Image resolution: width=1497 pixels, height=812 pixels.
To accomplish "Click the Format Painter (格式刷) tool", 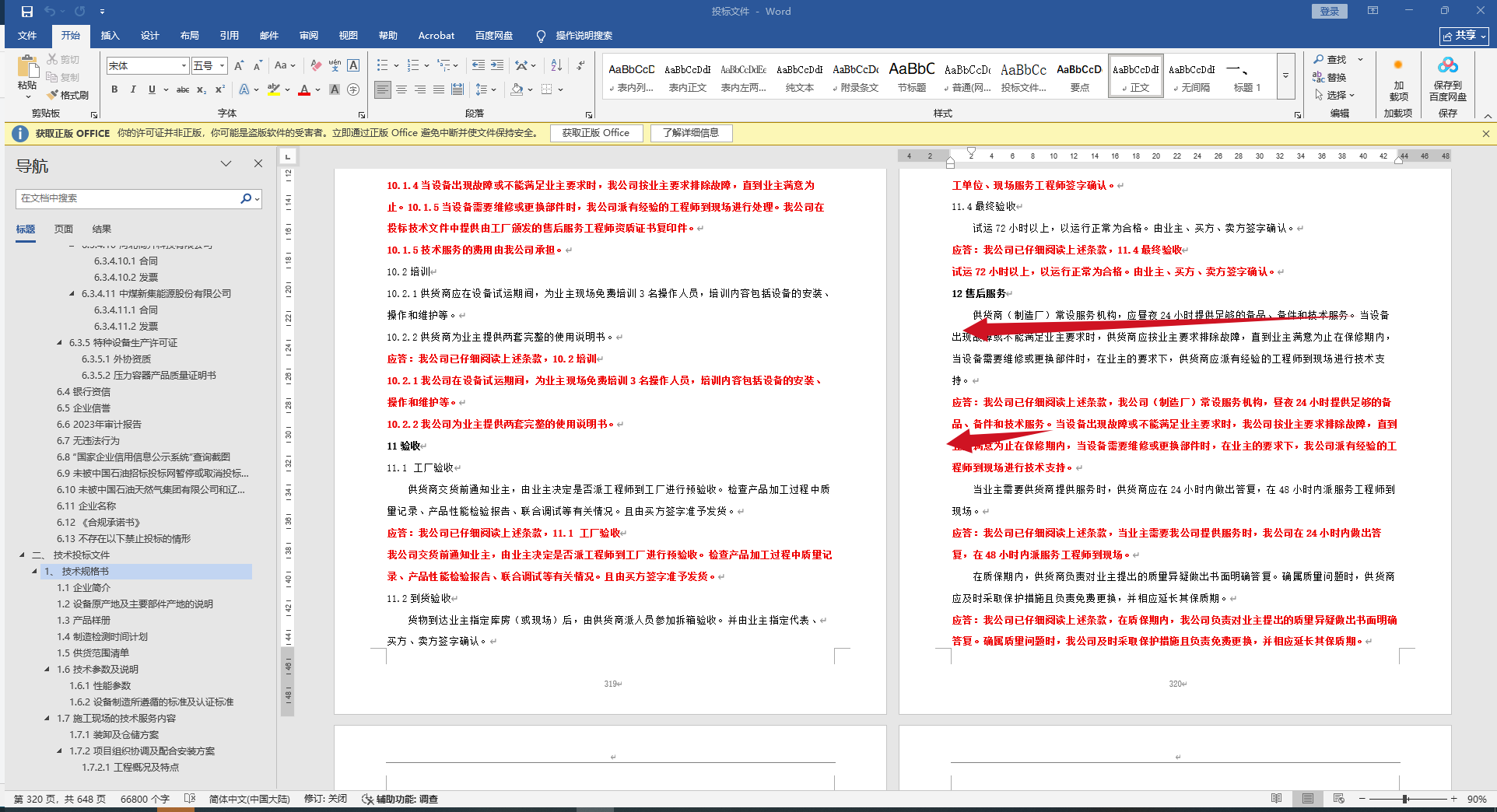I will 68,95.
